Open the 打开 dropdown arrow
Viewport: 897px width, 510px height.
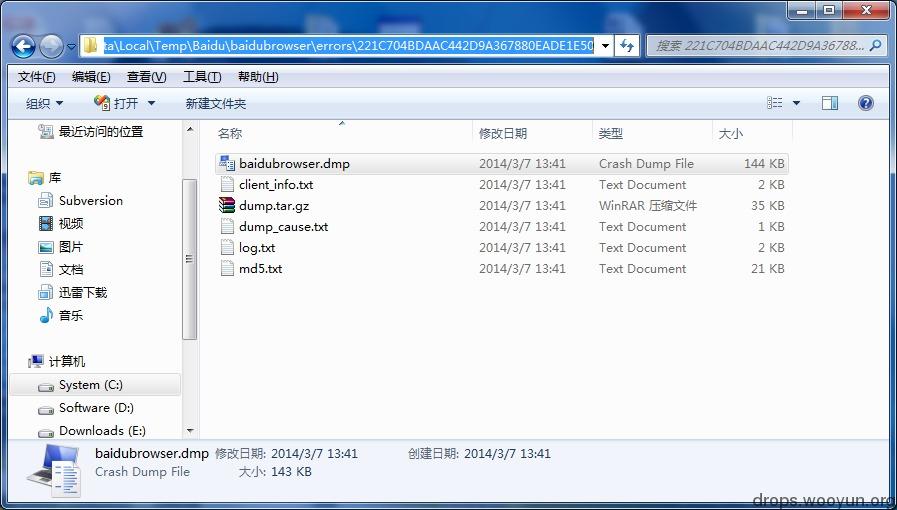tap(152, 103)
